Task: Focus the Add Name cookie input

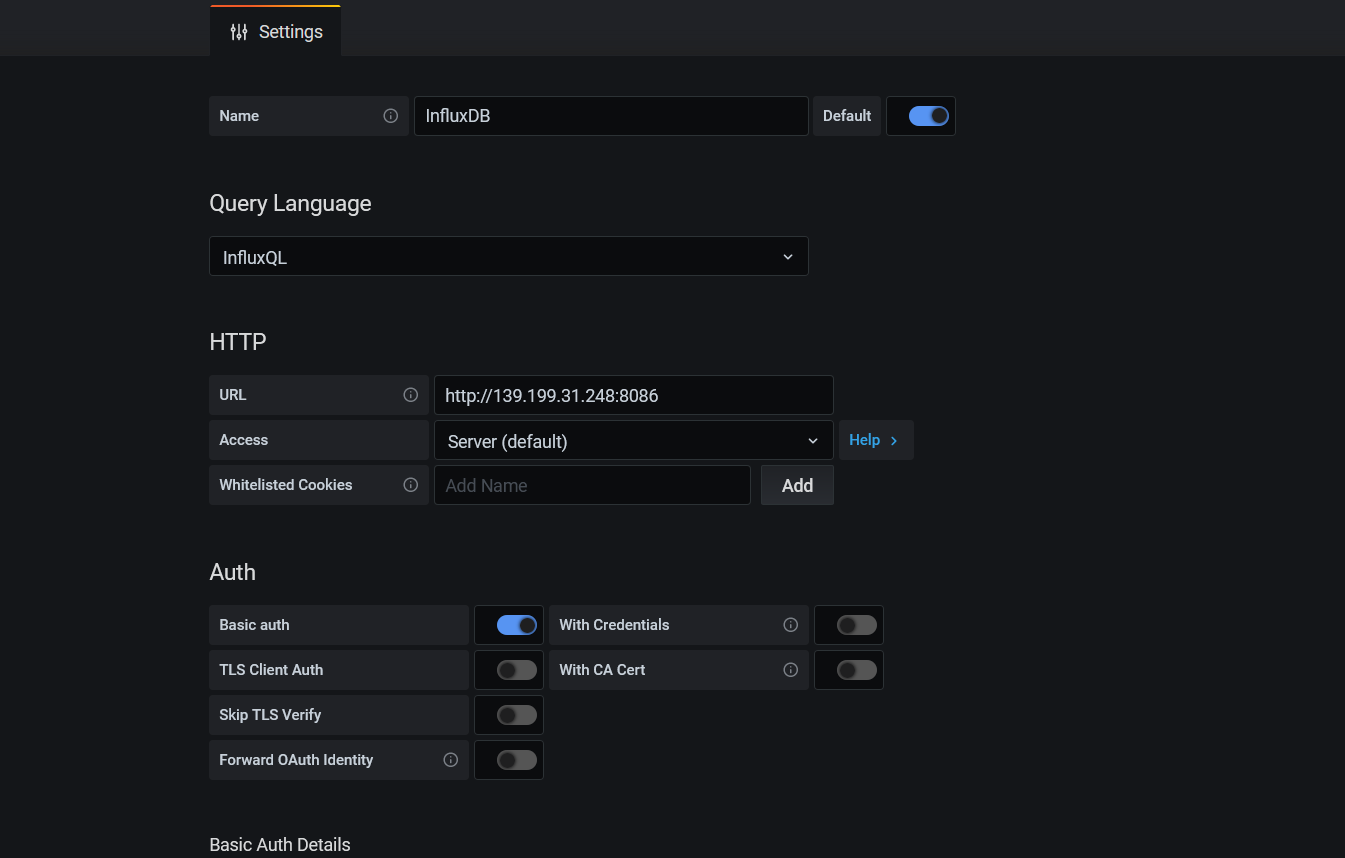Action: 591,485
